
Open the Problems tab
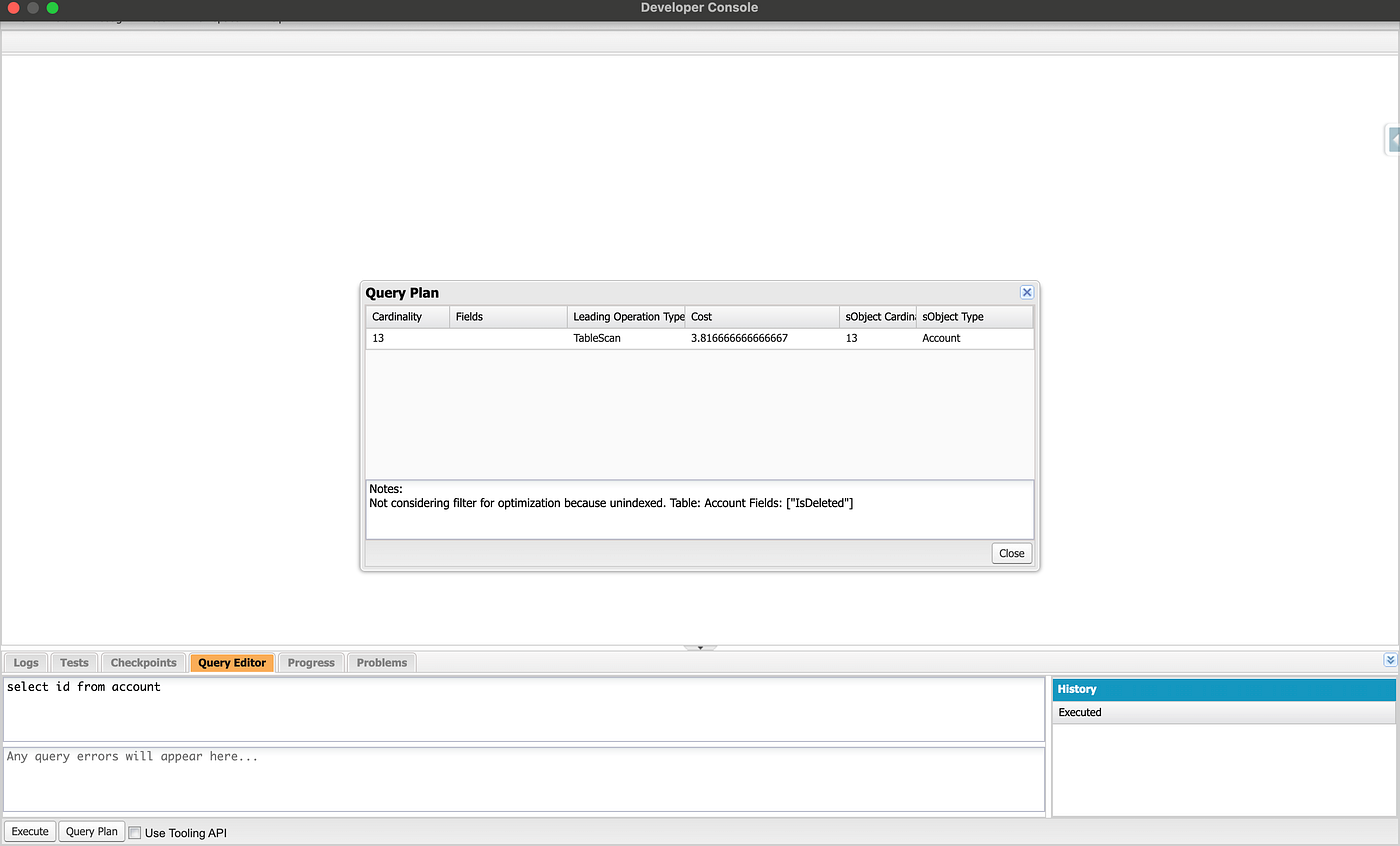382,662
